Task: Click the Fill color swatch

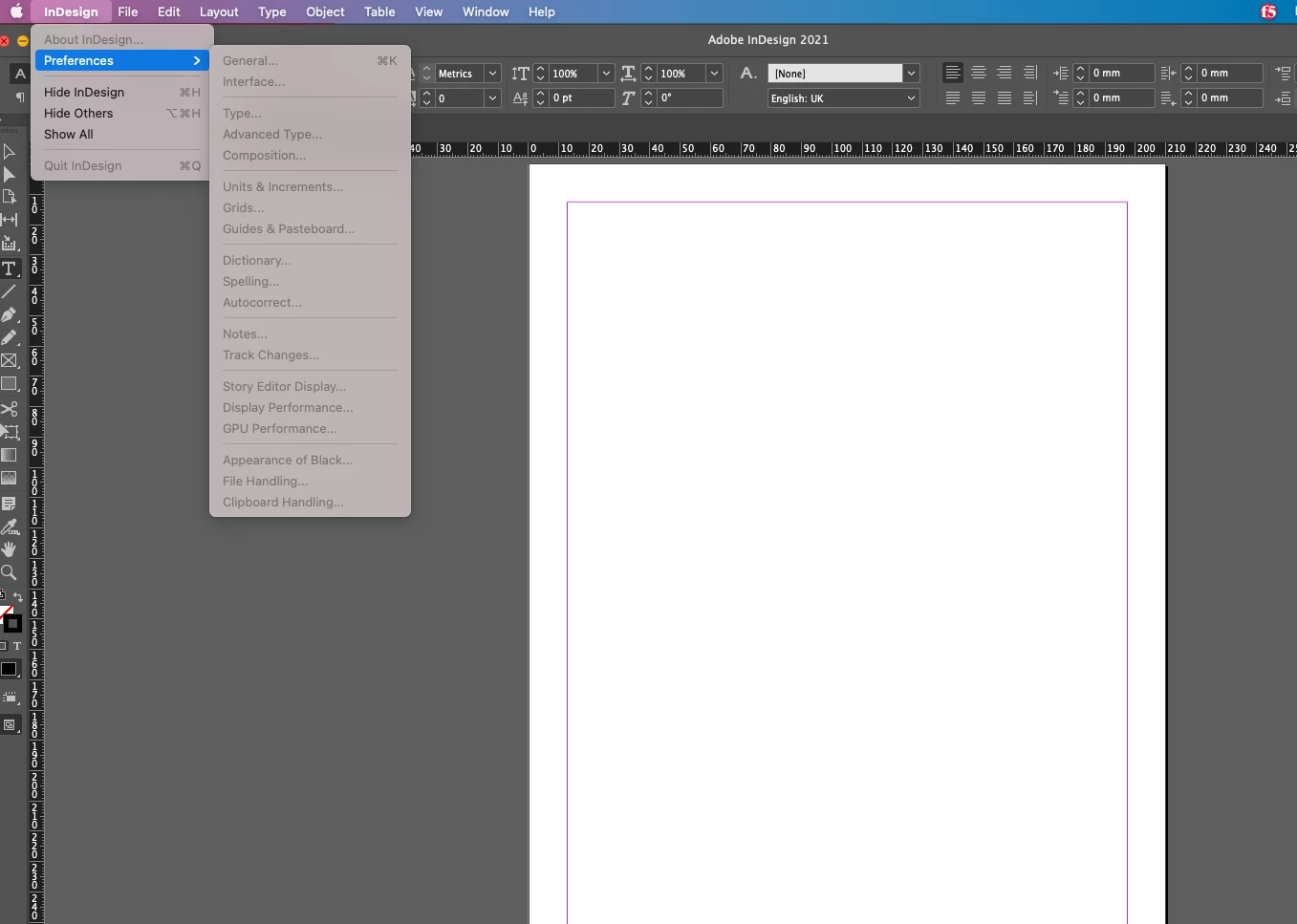Action: point(5,612)
